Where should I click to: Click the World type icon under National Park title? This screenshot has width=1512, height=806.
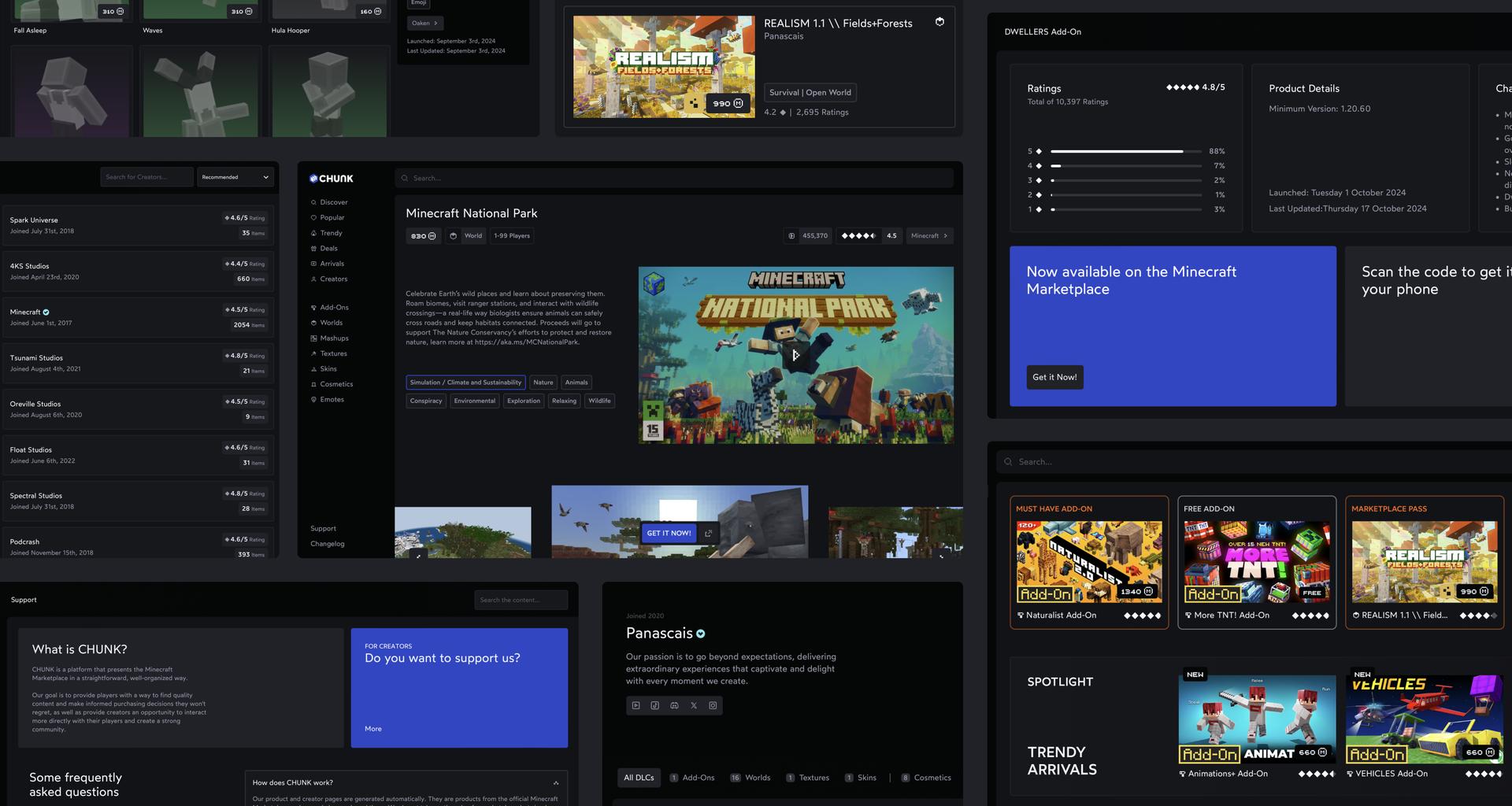pos(453,236)
